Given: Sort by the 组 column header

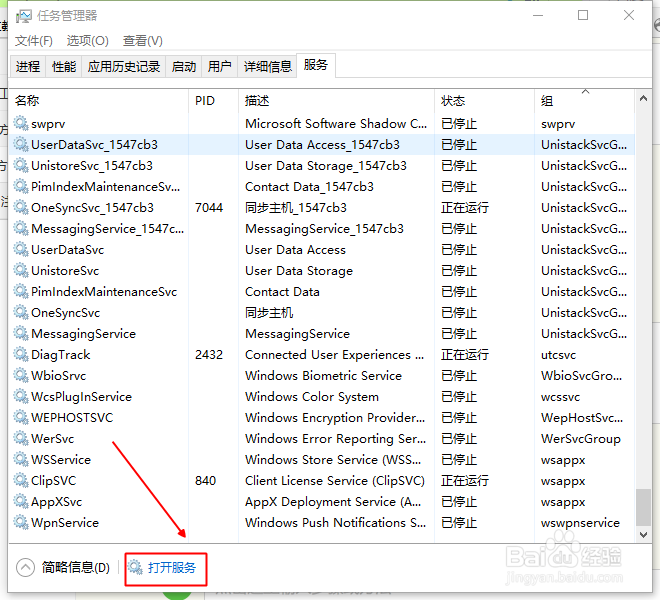Looking at the screenshot, I should 584,101.
